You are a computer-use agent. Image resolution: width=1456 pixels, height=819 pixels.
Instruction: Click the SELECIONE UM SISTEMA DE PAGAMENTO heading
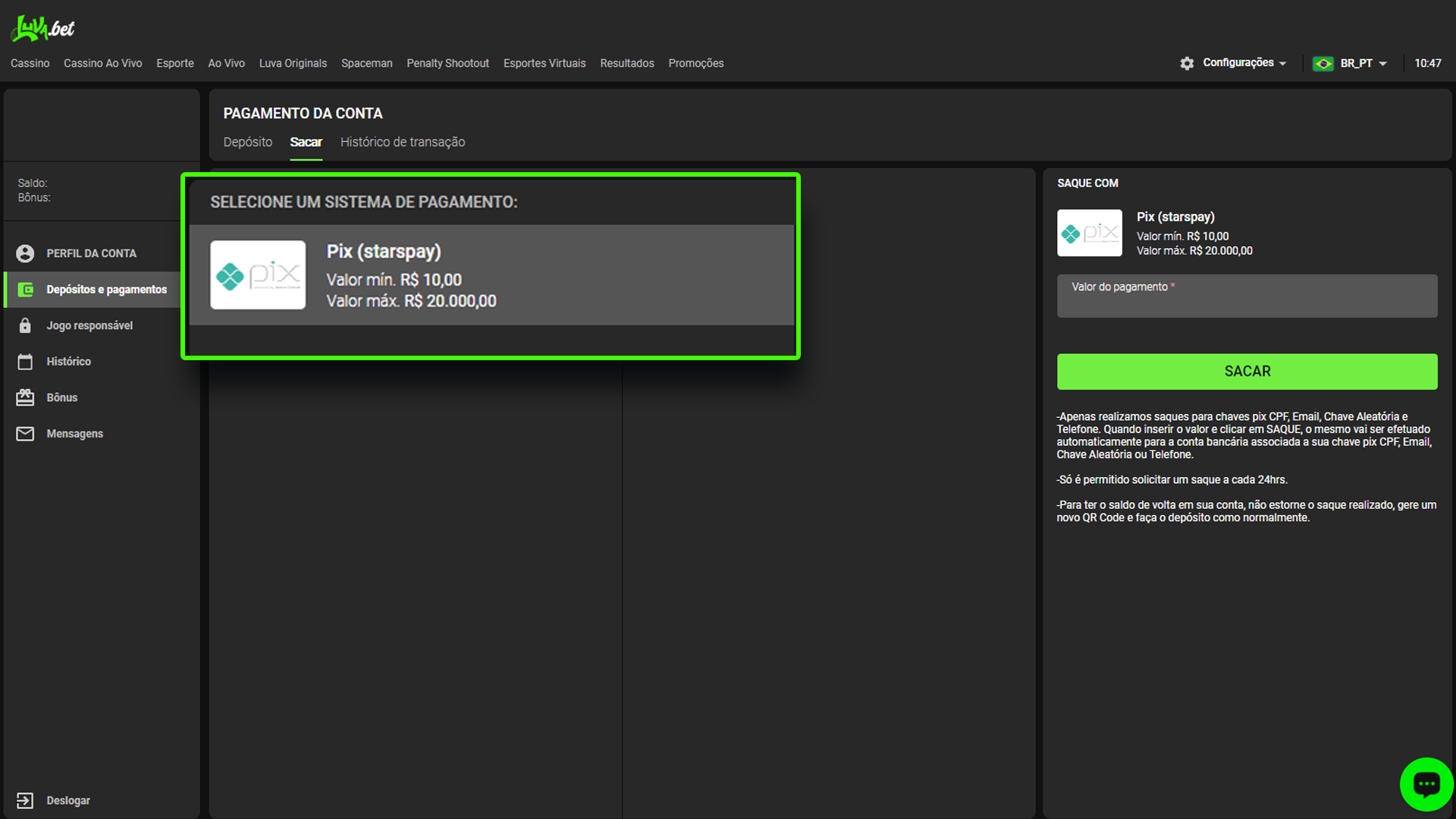[364, 202]
